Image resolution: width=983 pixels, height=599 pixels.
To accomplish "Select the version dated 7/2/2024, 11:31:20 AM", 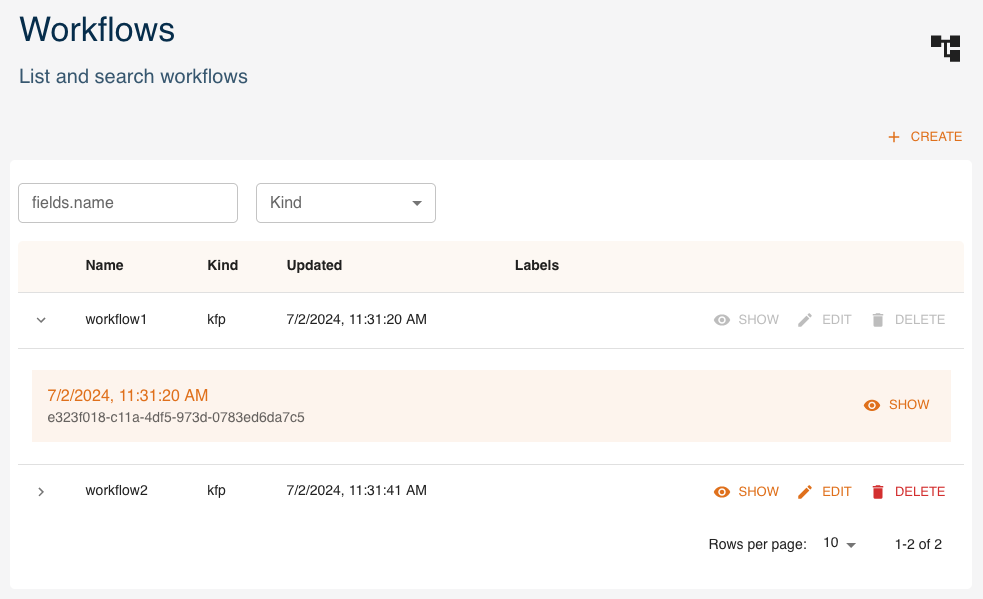I will tap(128, 396).
